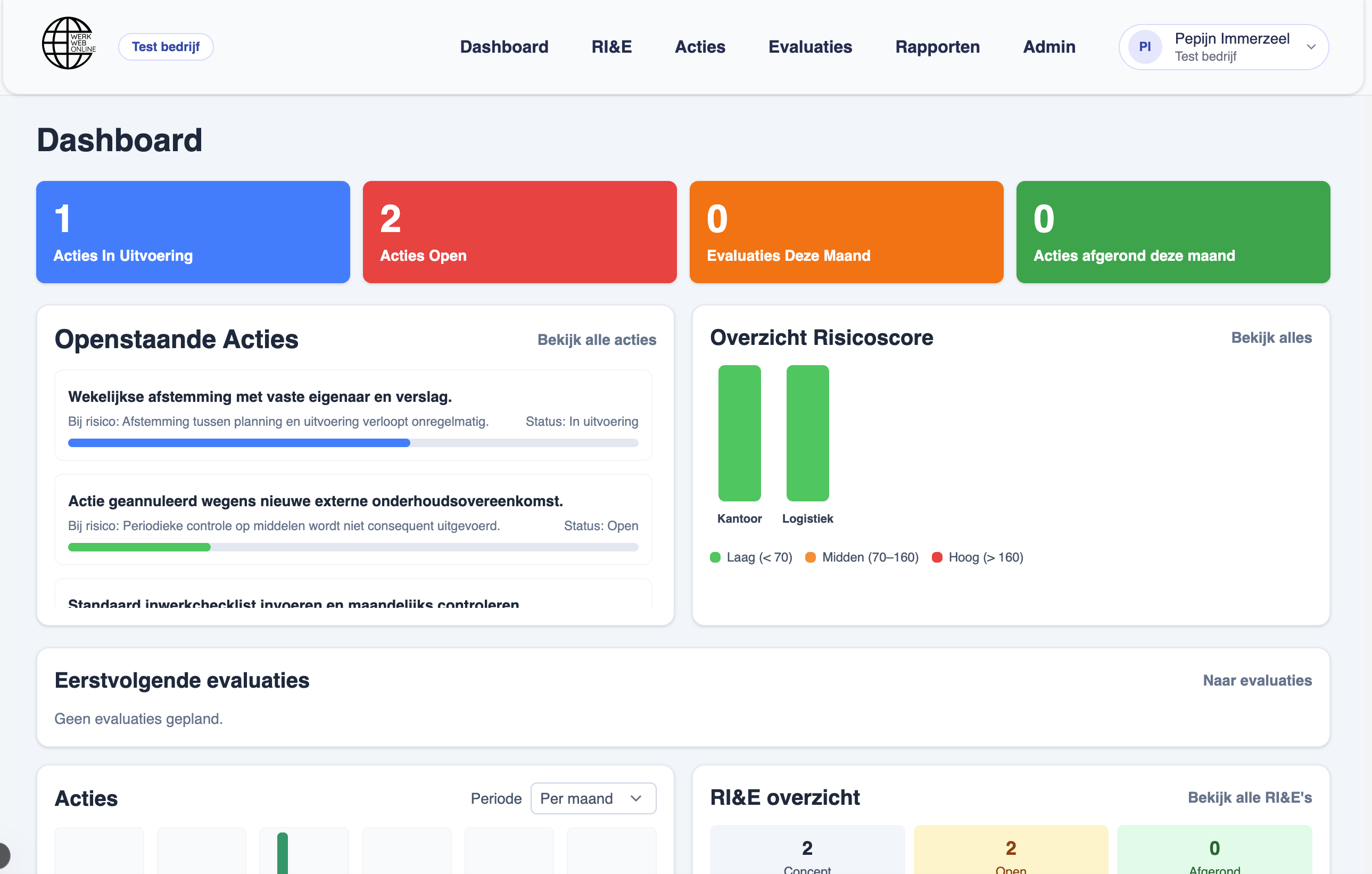Click the Open RI&E count tile
Screen dimensions: 1372x874
click(1011, 850)
